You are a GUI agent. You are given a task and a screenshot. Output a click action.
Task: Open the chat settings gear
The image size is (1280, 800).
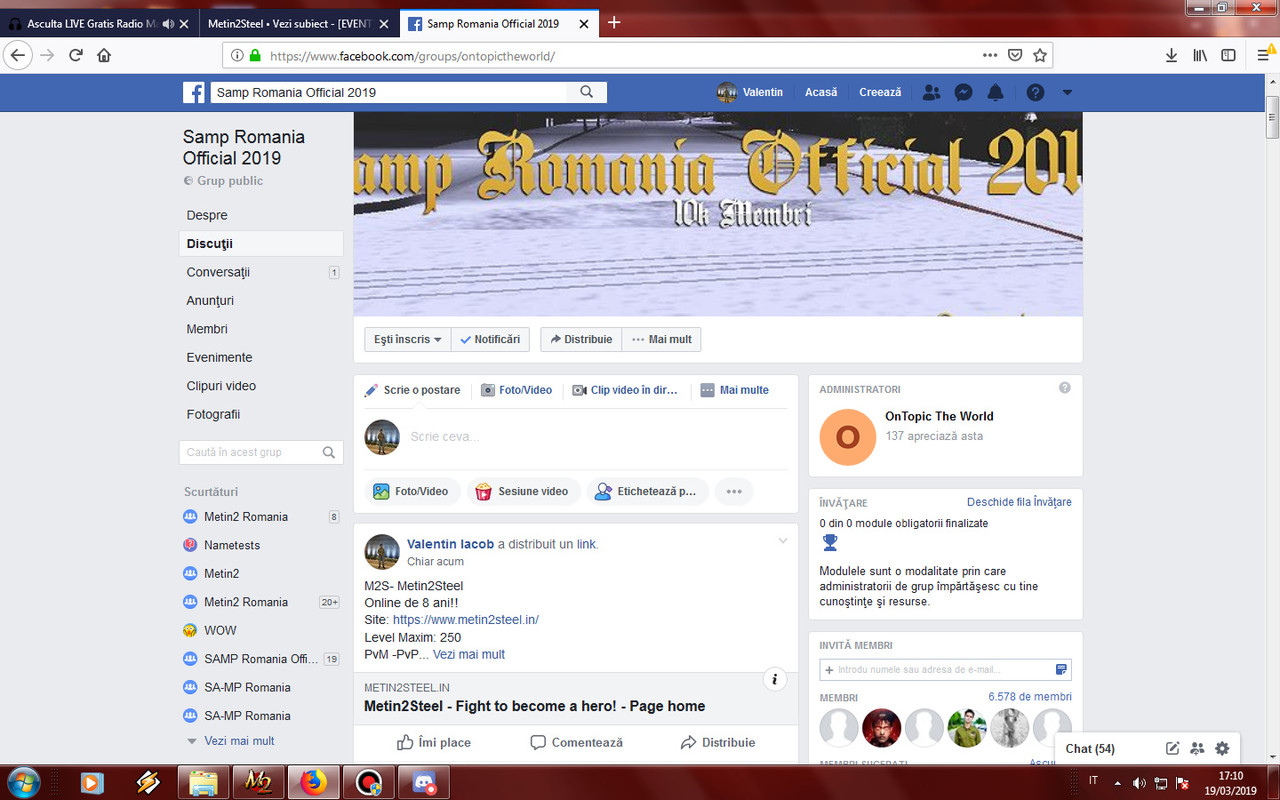(x=1221, y=748)
